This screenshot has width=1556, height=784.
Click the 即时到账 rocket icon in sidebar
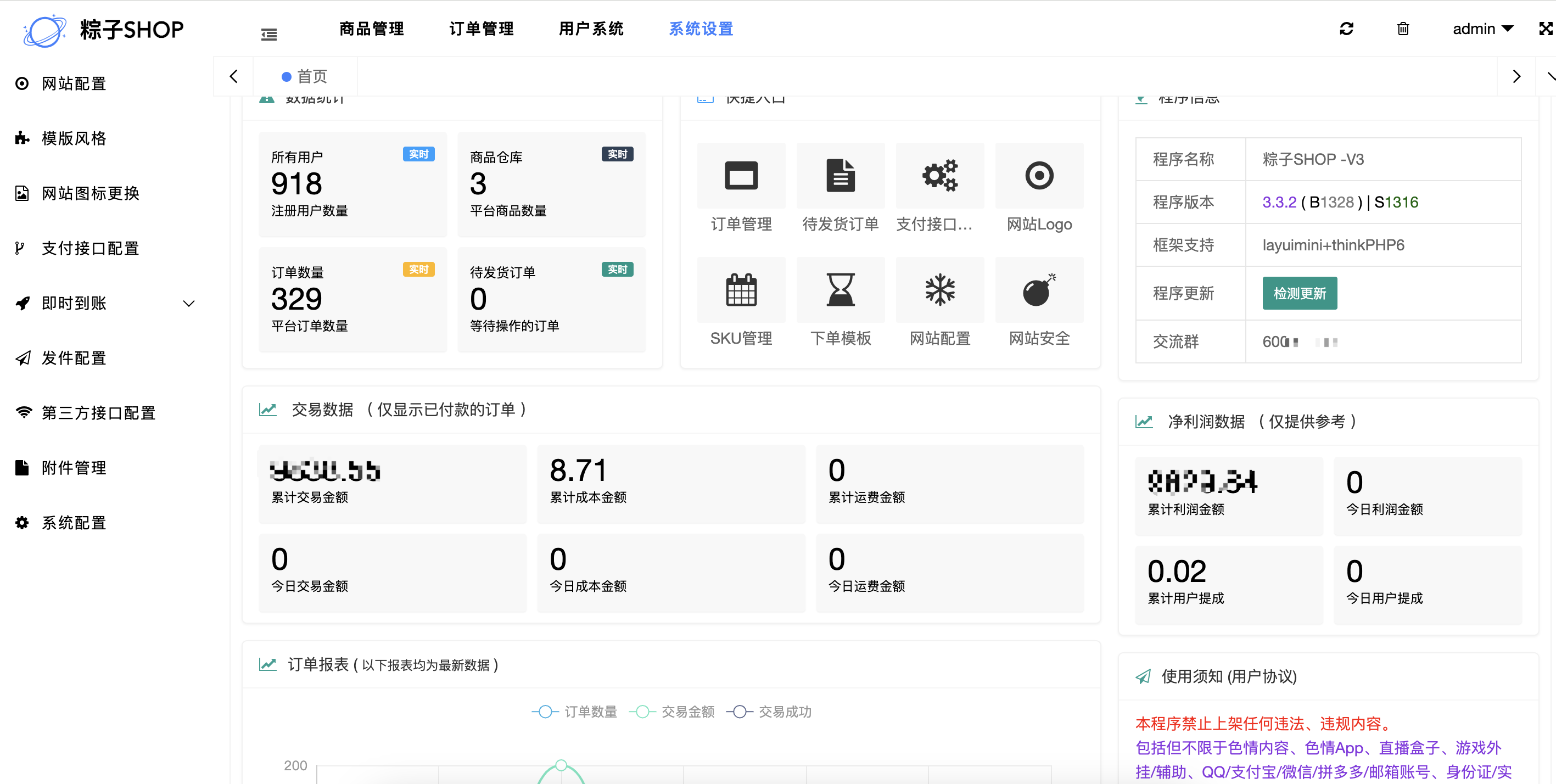point(23,303)
